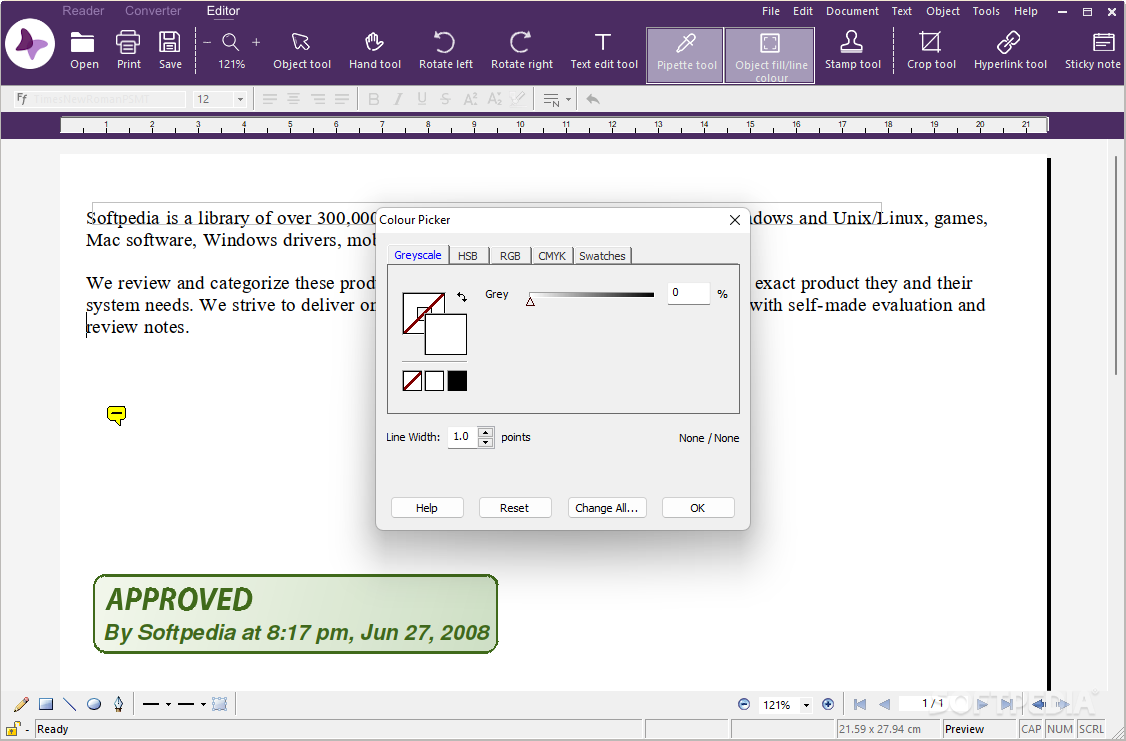The image size is (1126, 741).
Task: Click the page number 1 / 1 field
Action: coord(933,704)
